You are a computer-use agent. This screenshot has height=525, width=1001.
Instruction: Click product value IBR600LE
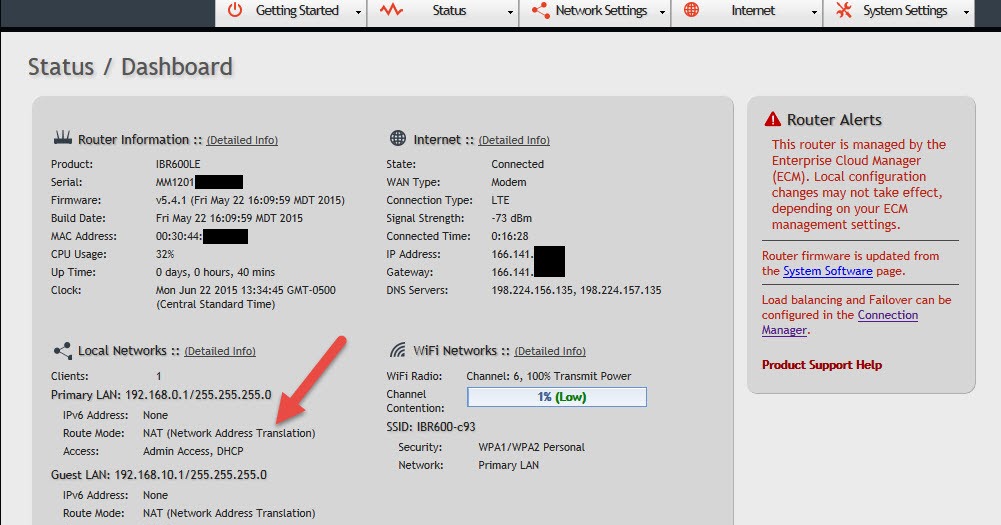178,164
